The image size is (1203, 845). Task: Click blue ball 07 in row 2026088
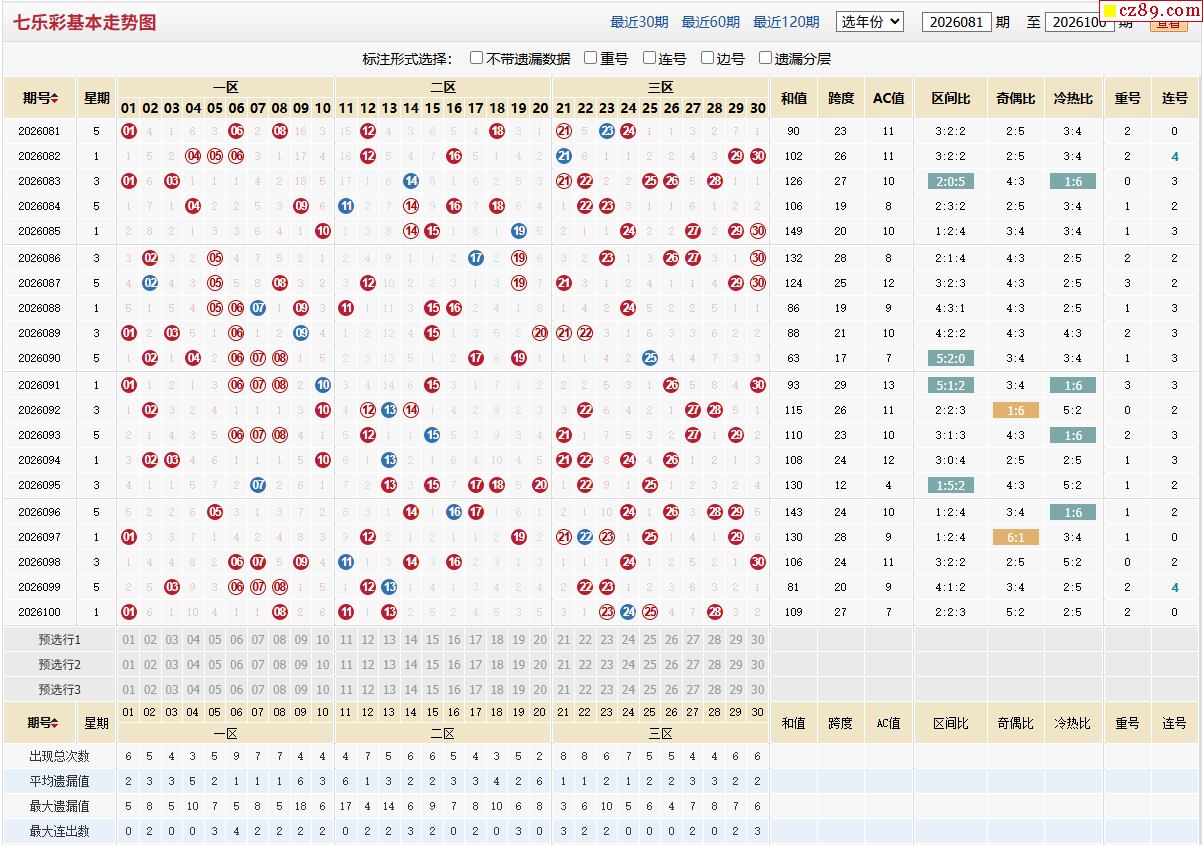[x=258, y=308]
